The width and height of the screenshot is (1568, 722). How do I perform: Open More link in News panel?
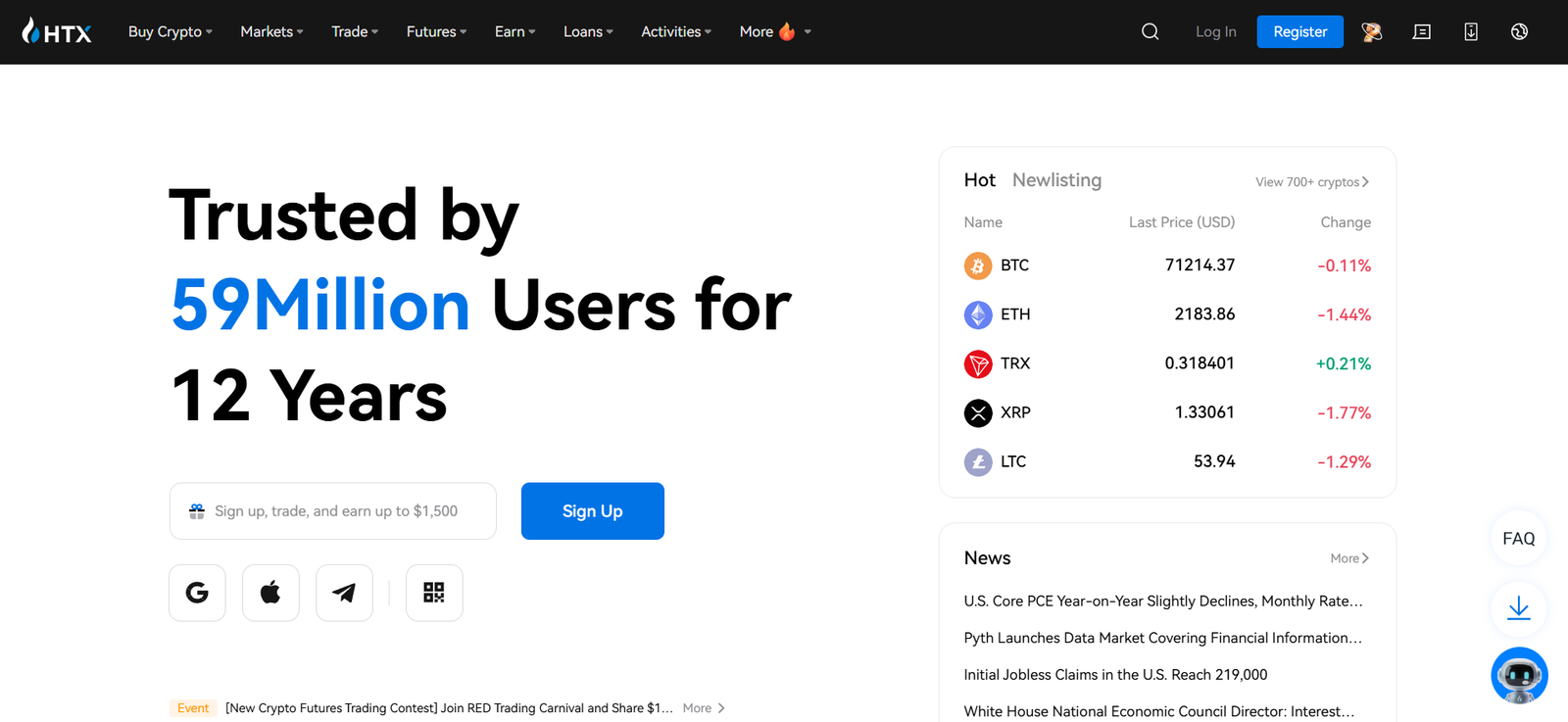(x=1349, y=558)
